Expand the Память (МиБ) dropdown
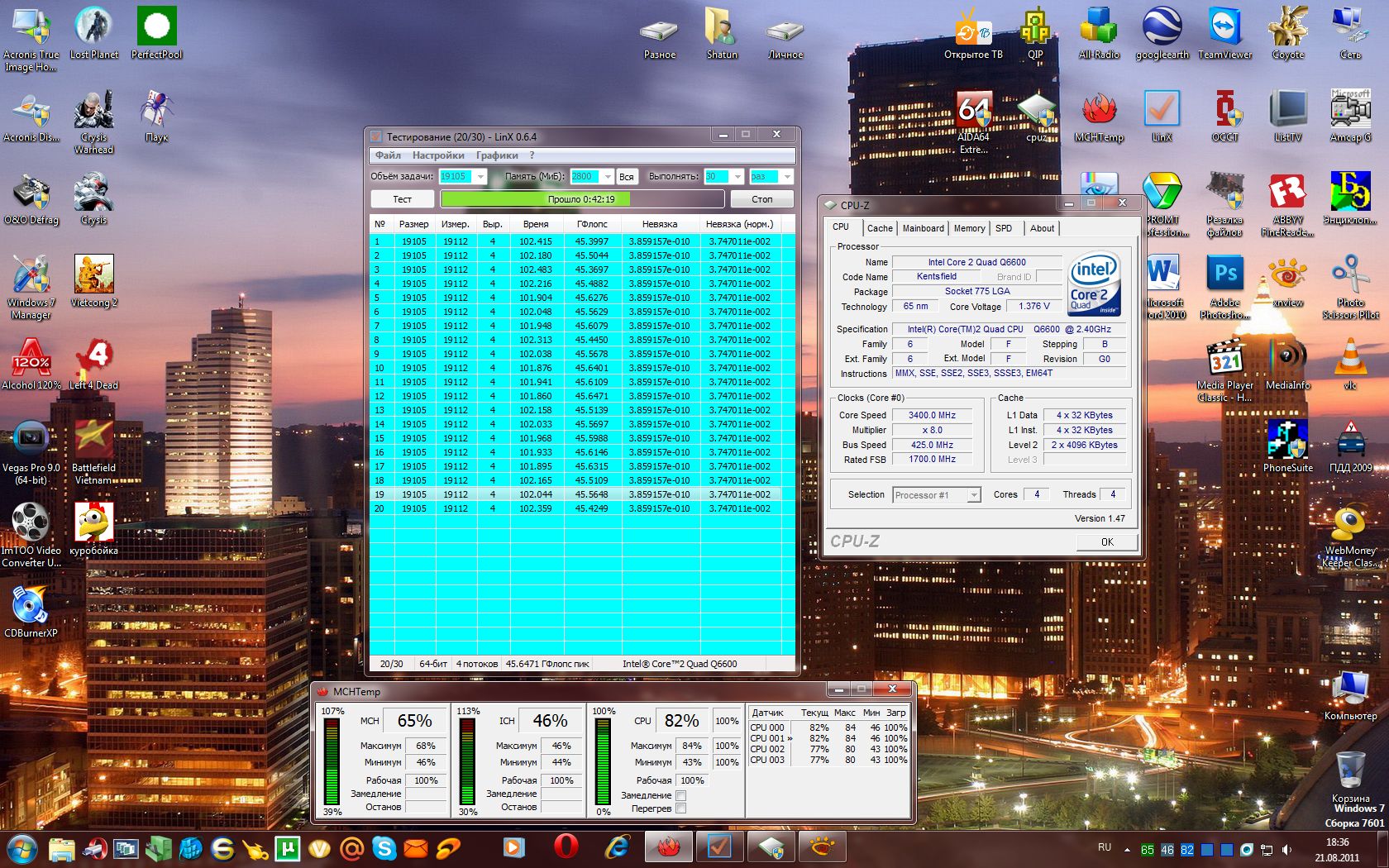Screen dimensions: 1389x868 [x=608, y=177]
